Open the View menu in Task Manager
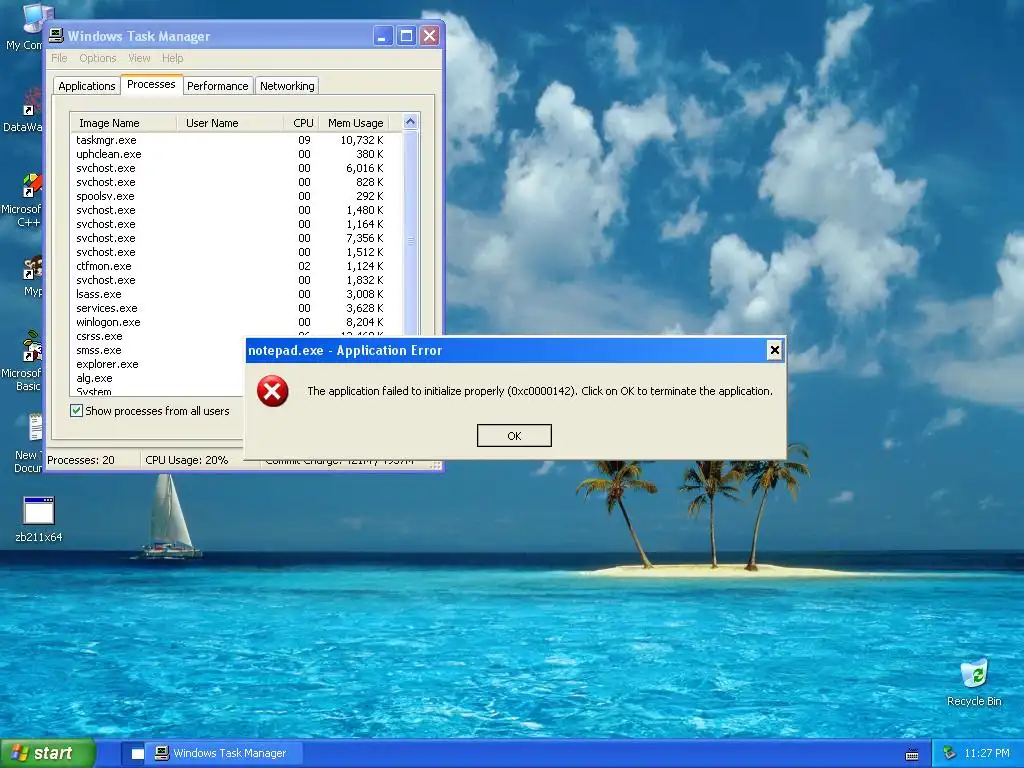Screen dimensions: 1024x768 pos(139,58)
